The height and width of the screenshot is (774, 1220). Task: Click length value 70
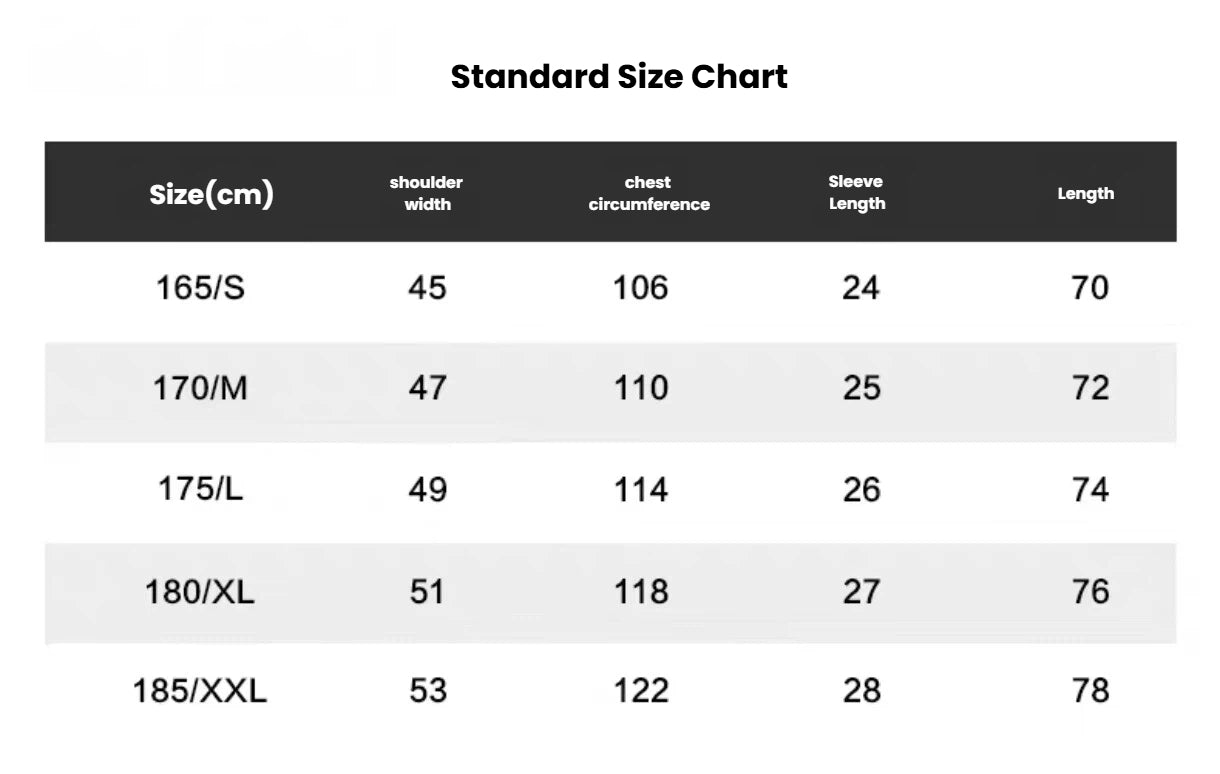[x=1090, y=288]
